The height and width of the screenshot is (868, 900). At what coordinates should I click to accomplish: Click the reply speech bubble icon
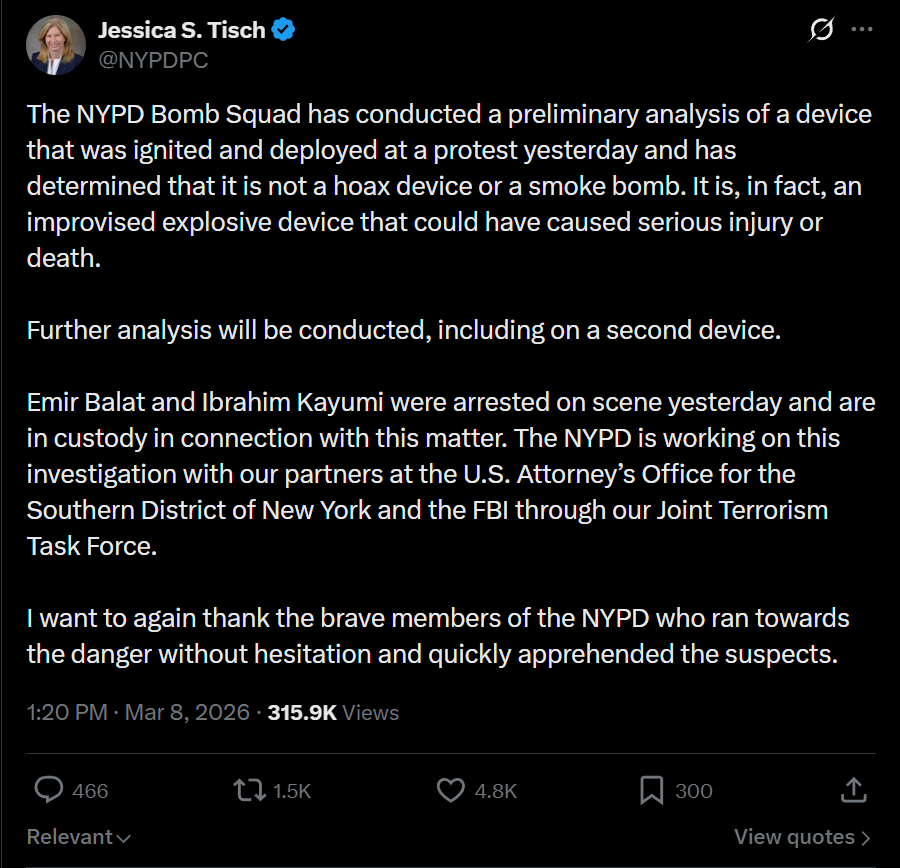49,789
